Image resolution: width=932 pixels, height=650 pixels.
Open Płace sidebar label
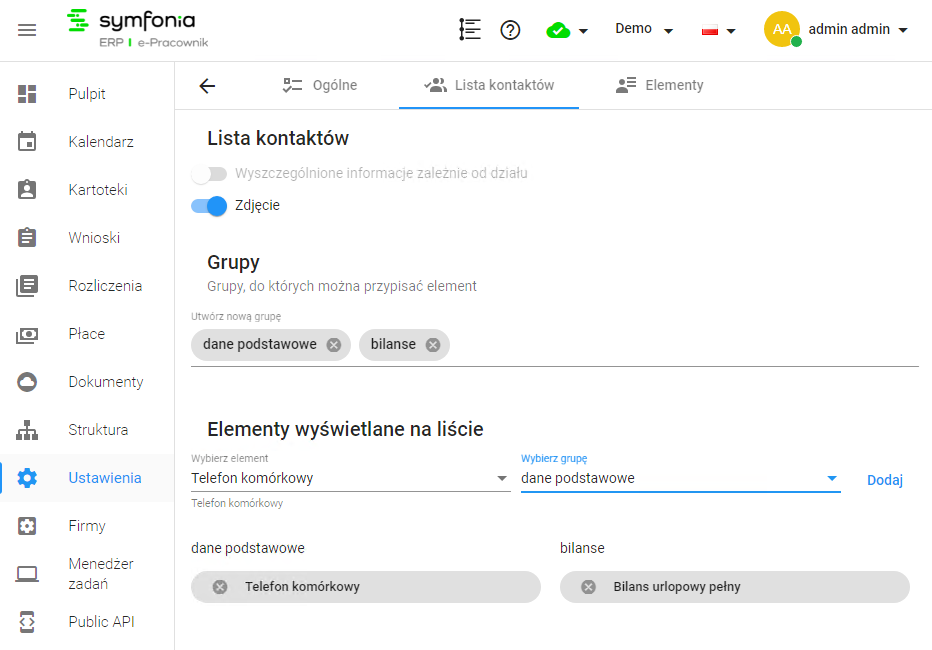pos(87,334)
